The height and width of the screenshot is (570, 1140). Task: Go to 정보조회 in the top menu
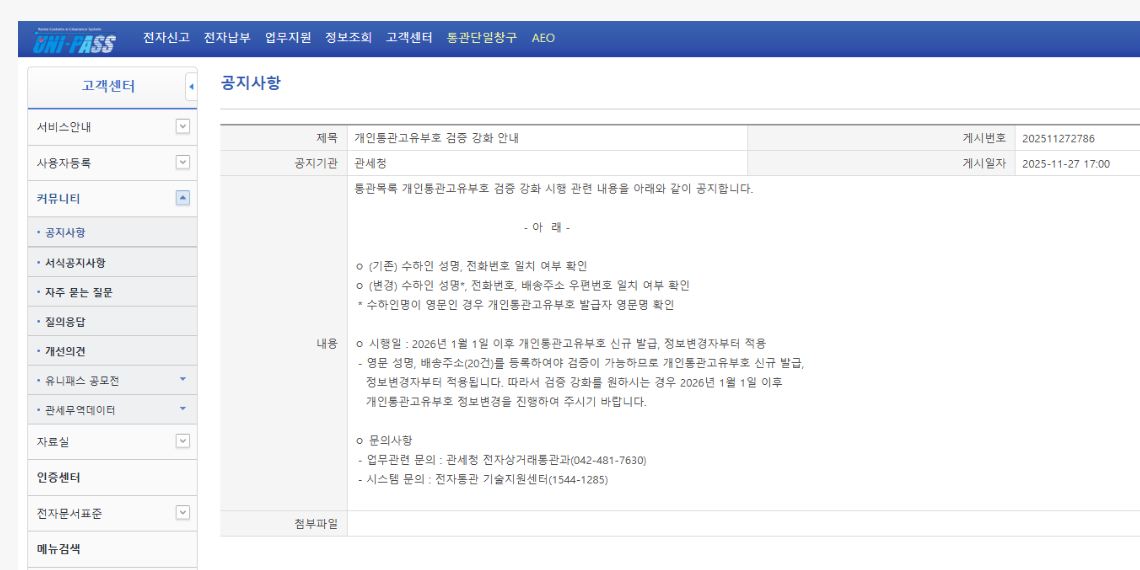coord(348,38)
